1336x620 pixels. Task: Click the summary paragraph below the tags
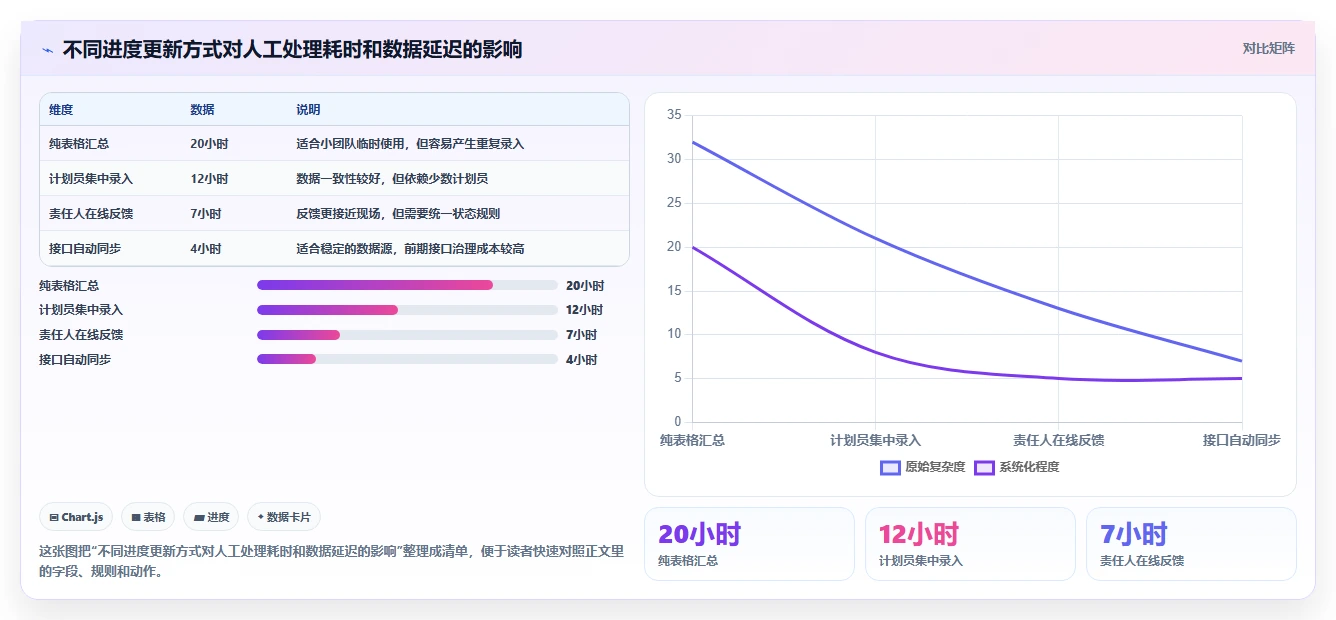point(330,561)
